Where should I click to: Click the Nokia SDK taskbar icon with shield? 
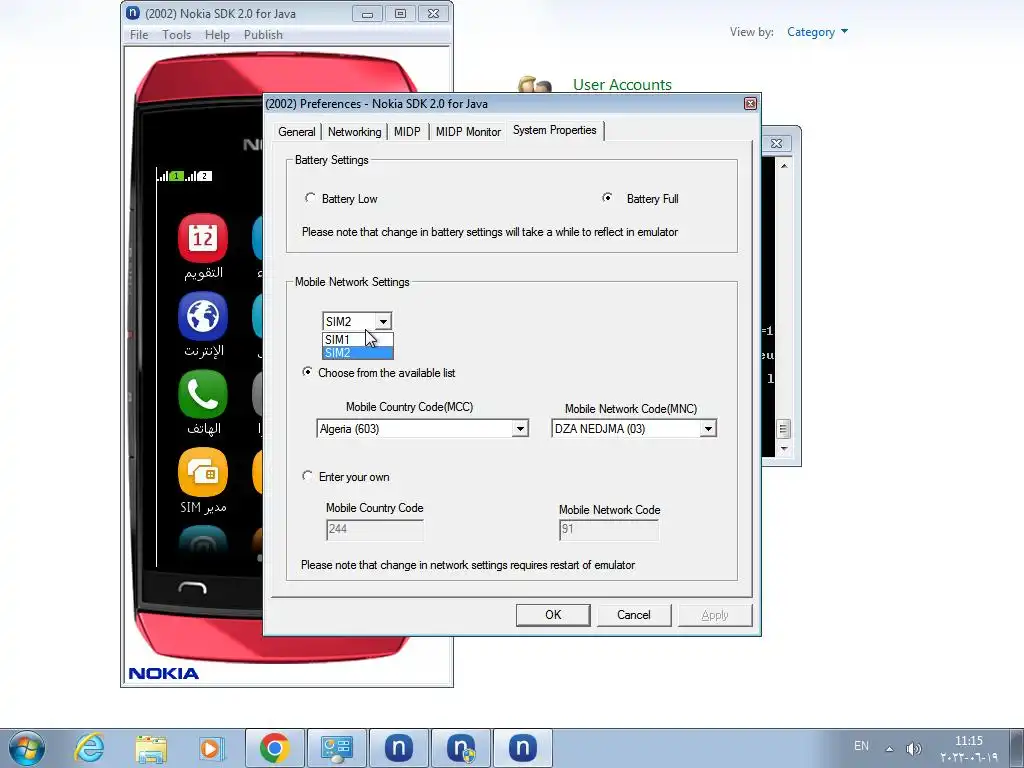[x=460, y=748]
